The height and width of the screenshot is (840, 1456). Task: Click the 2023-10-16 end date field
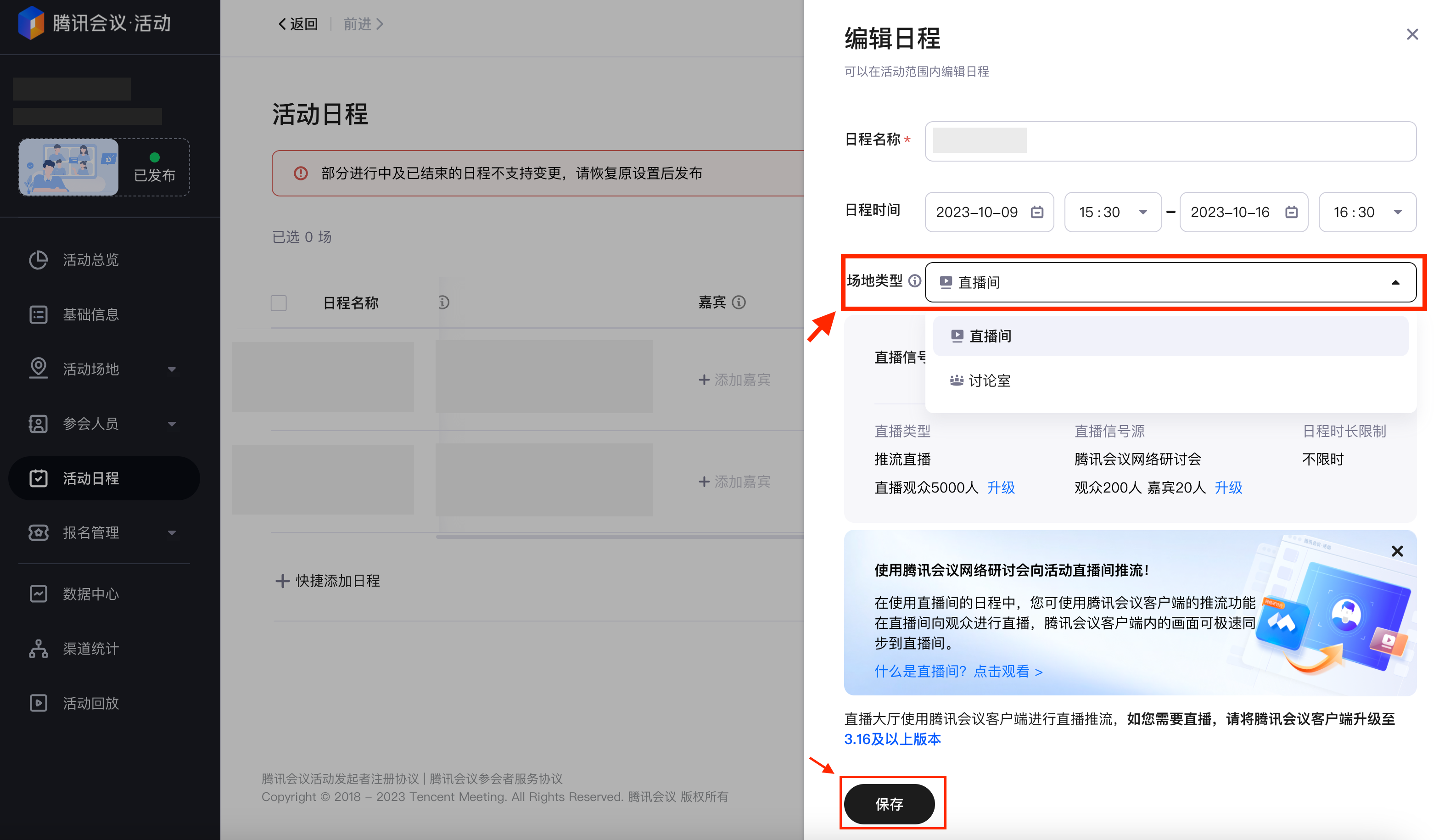pos(1244,212)
